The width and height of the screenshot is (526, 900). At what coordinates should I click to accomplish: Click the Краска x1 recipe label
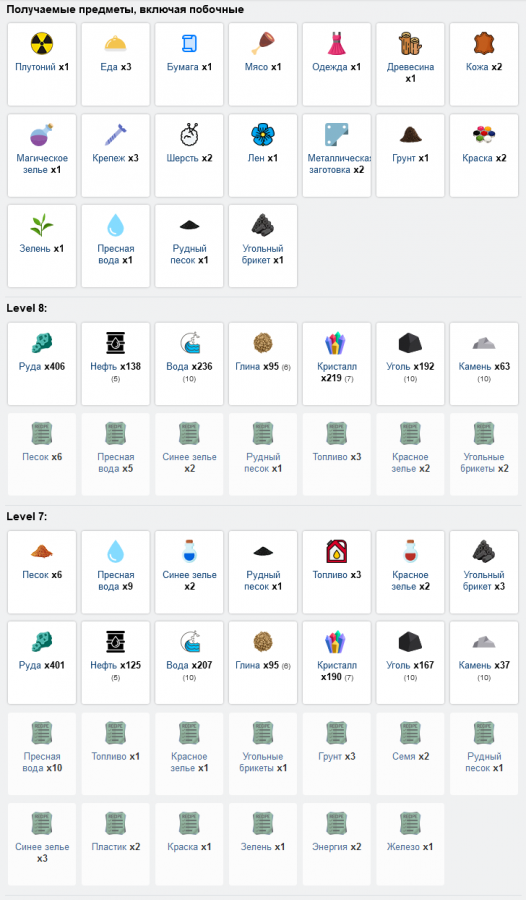189,847
